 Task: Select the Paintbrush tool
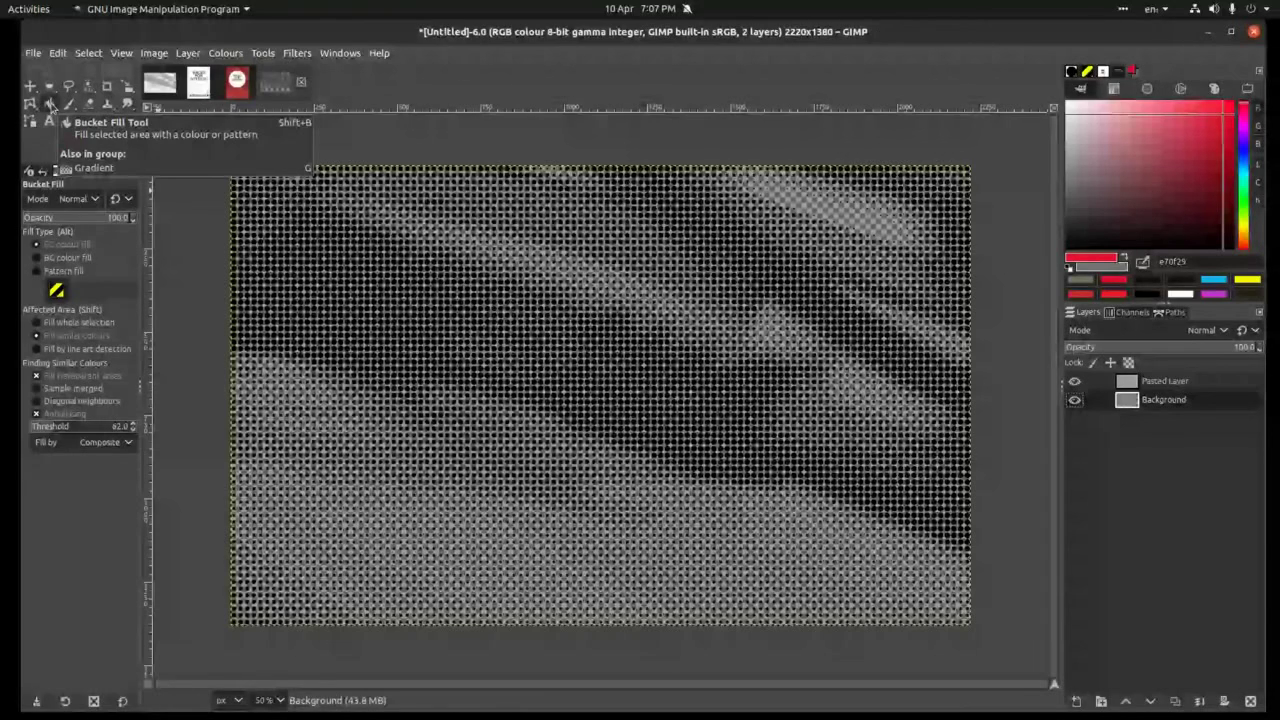pos(69,104)
